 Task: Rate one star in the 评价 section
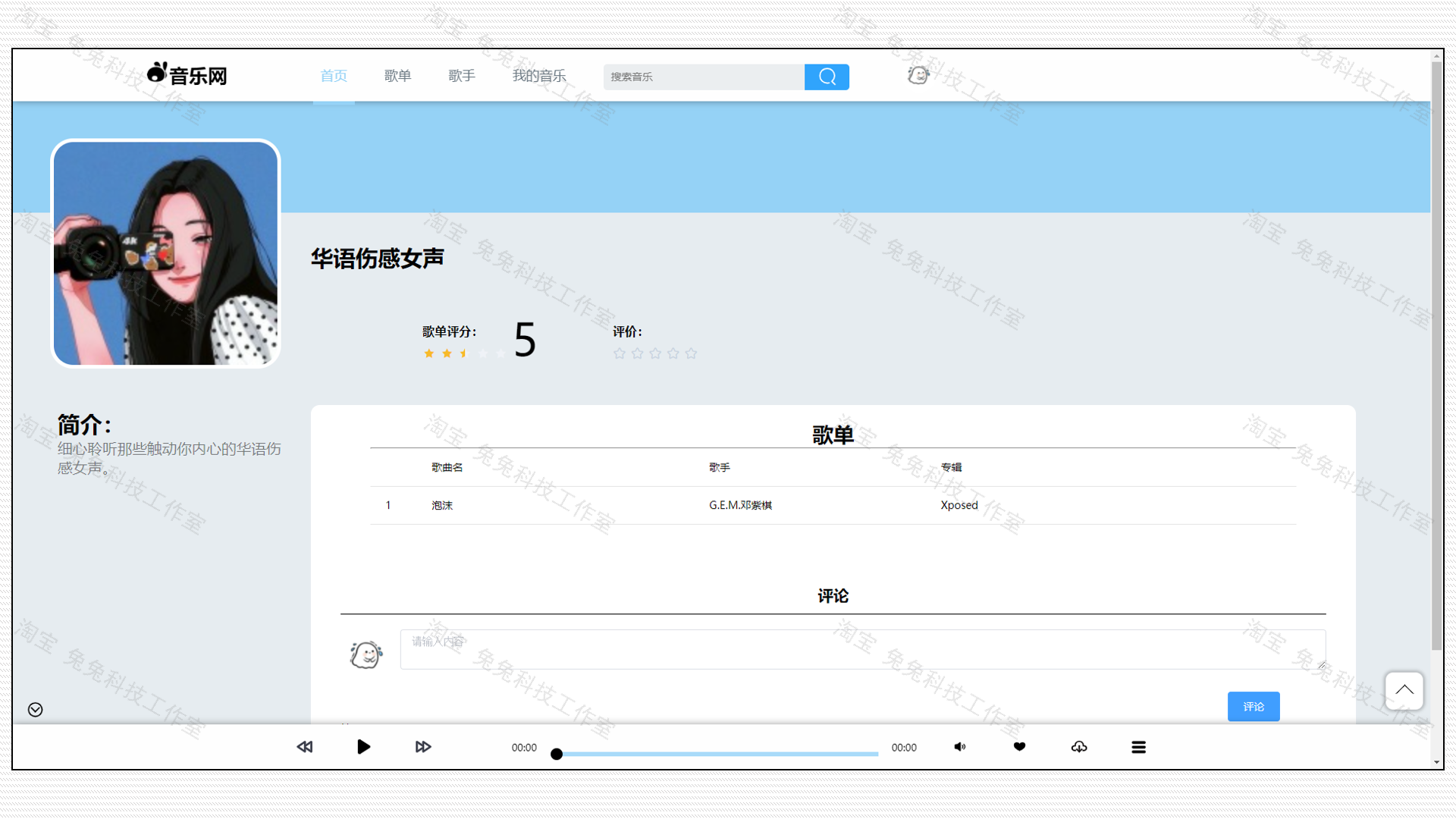(620, 353)
